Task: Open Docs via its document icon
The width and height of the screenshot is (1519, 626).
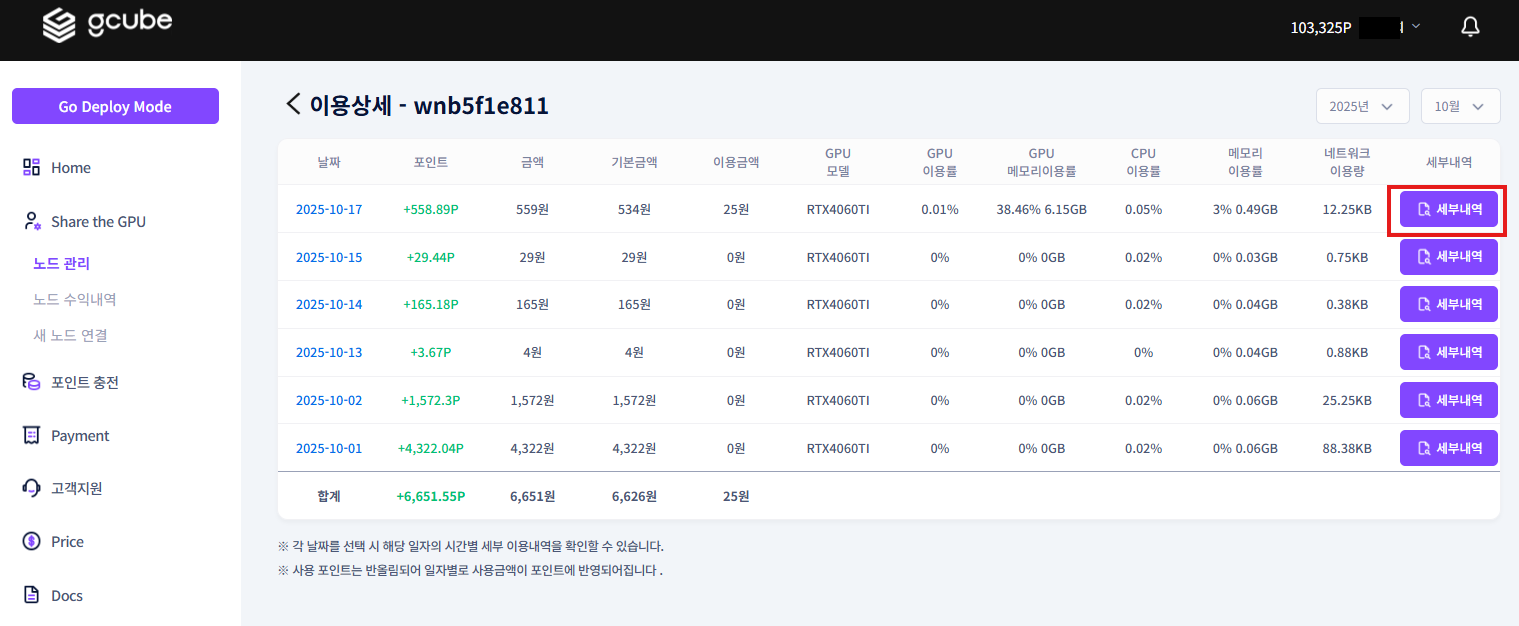Action: (31, 595)
